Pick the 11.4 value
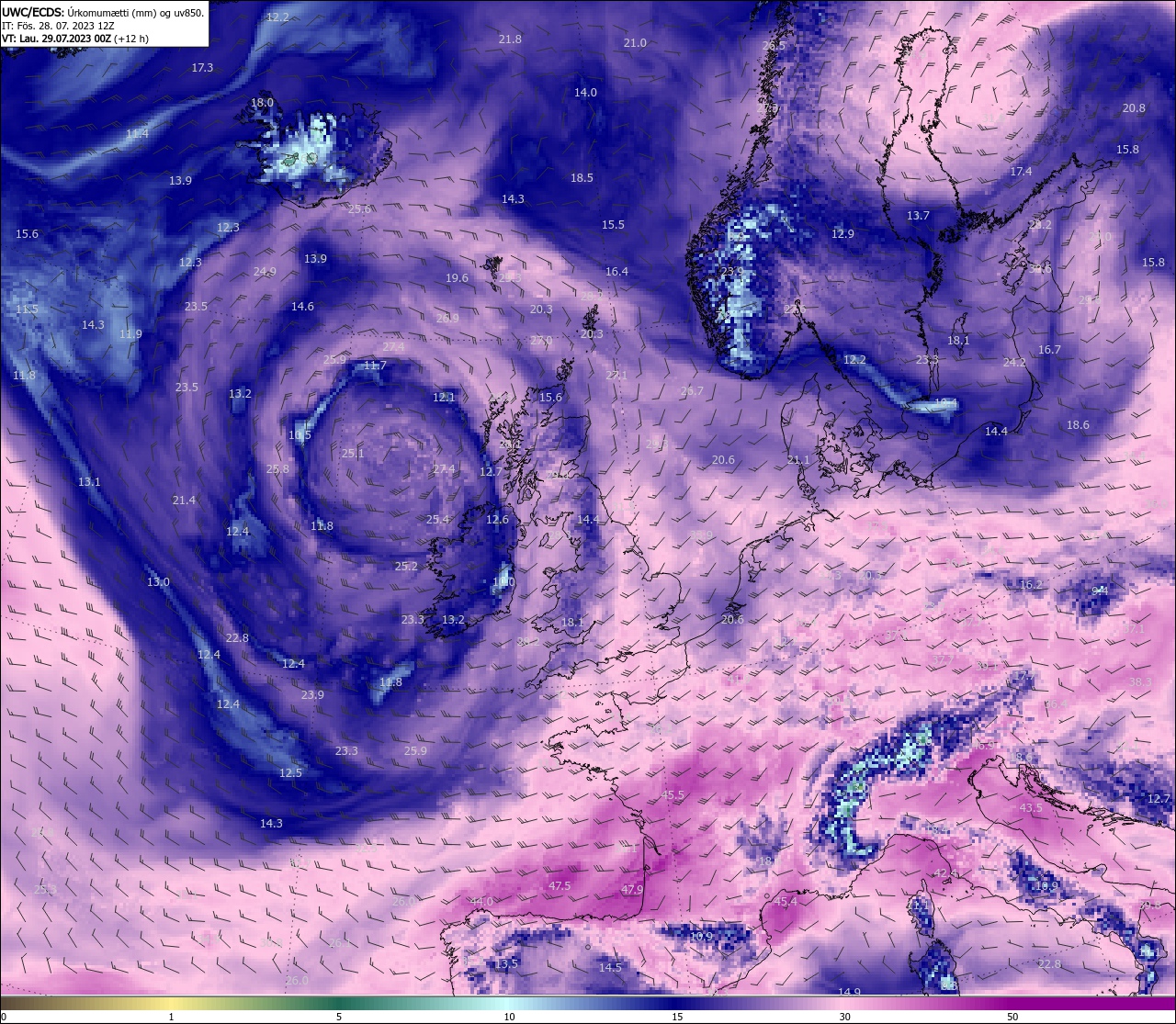The image size is (1176, 1024). click(137, 134)
